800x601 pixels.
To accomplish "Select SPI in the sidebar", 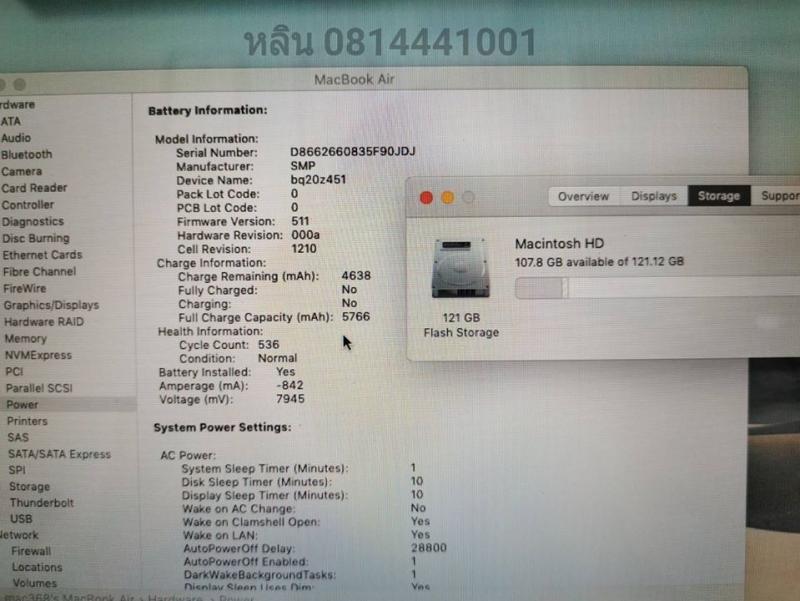I will pos(17,470).
